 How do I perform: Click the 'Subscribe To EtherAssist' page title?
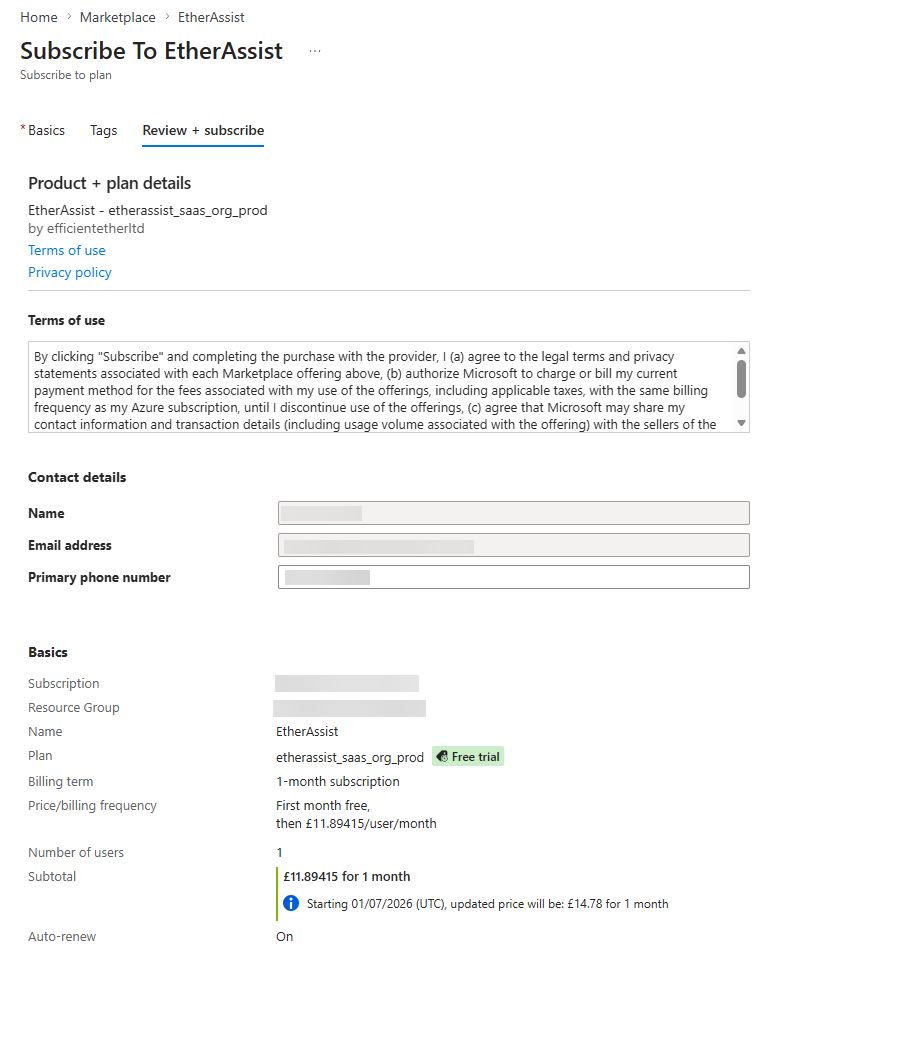click(151, 51)
